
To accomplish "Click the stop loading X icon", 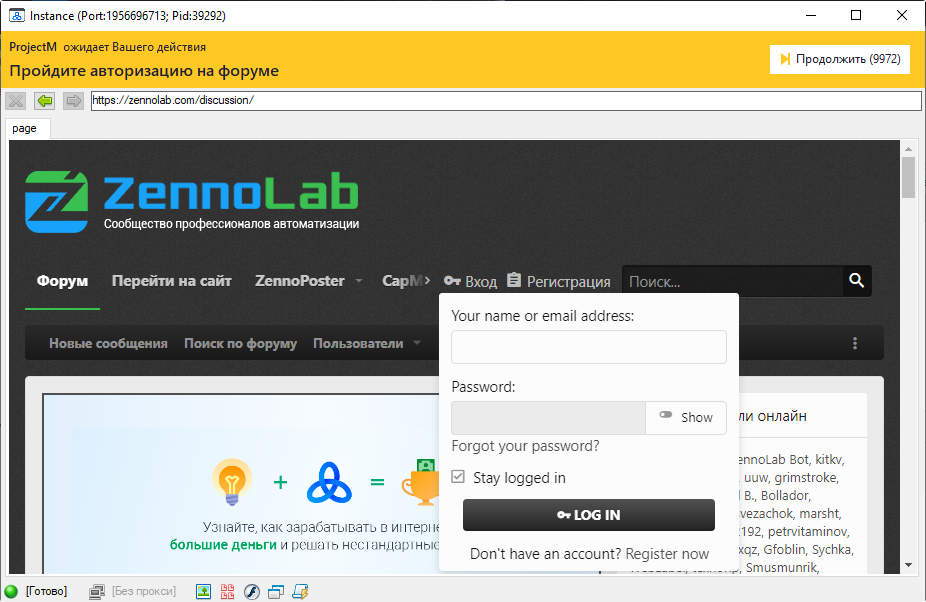I will point(15,101).
